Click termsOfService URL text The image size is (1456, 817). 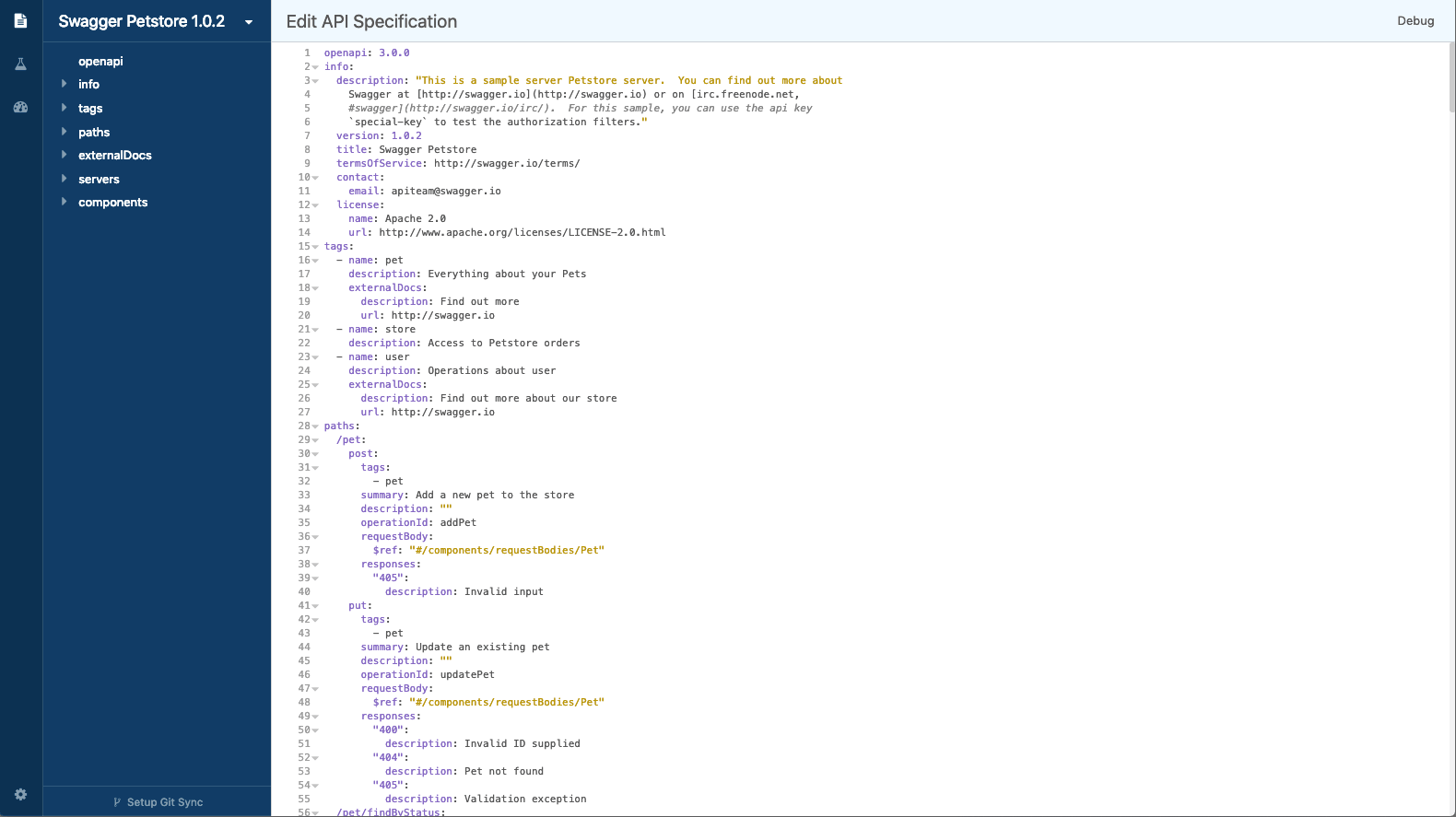tap(507, 163)
